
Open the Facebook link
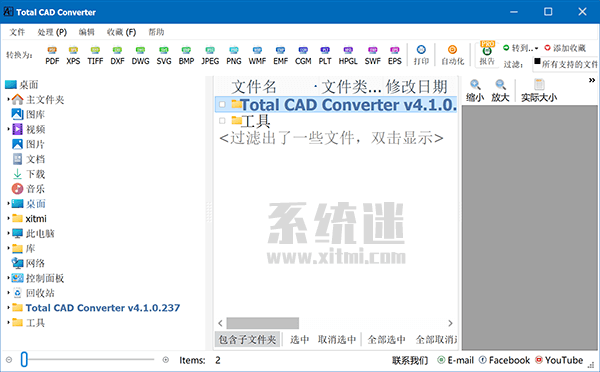pos(504,360)
